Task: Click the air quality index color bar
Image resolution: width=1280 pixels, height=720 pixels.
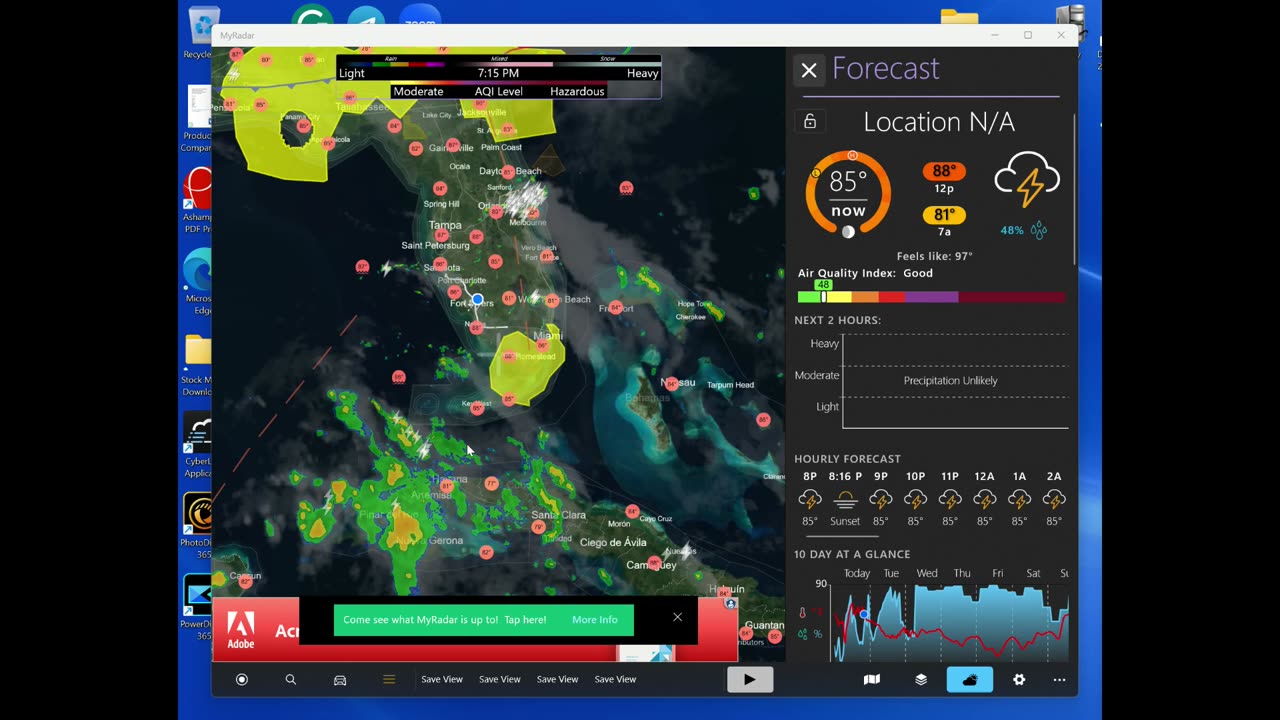Action: (931, 297)
